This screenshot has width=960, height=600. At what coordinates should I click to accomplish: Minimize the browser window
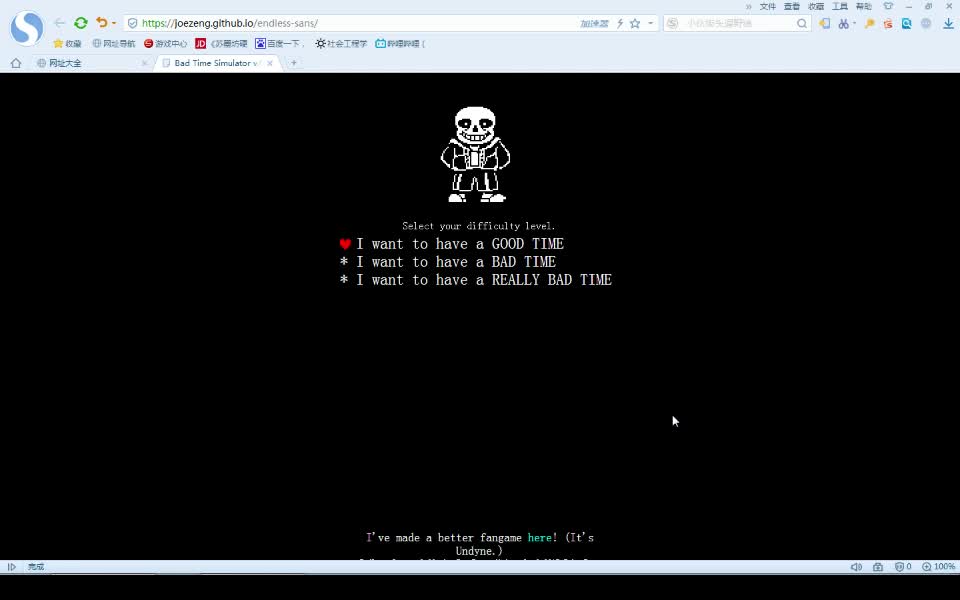(x=909, y=6)
